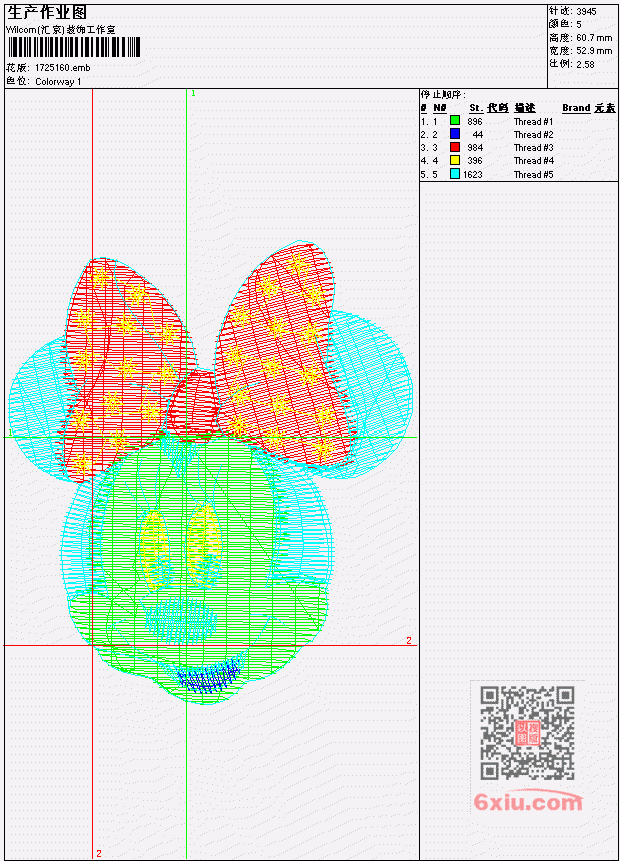Click the red bow center knot
This screenshot has height=861, width=620.
(x=192, y=405)
